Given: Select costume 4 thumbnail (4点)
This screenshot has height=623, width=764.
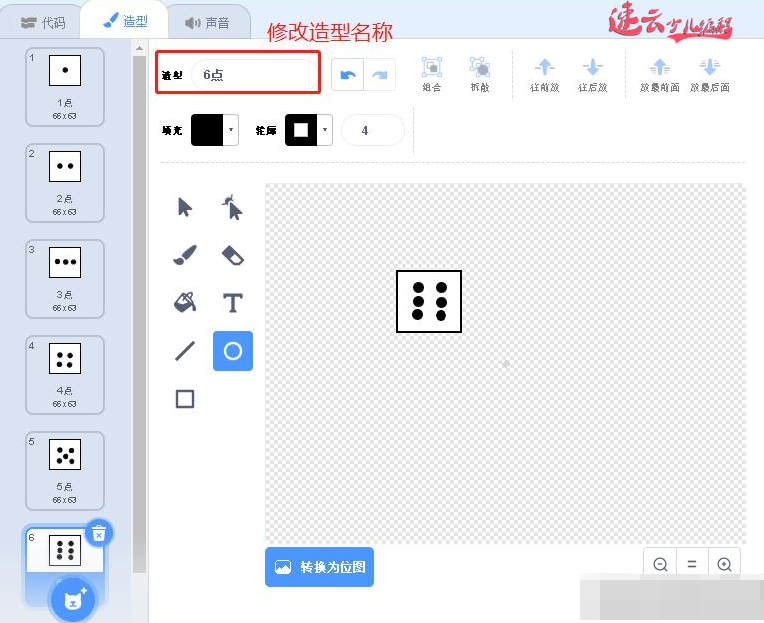Looking at the screenshot, I should click(65, 375).
